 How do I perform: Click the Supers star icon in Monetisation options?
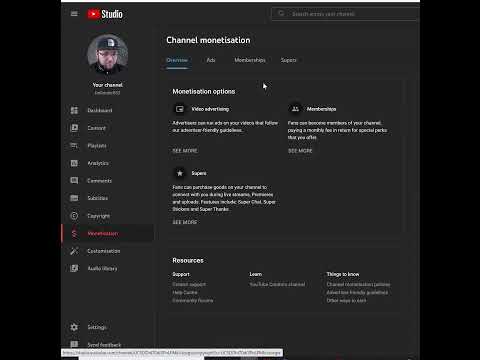coord(180,173)
